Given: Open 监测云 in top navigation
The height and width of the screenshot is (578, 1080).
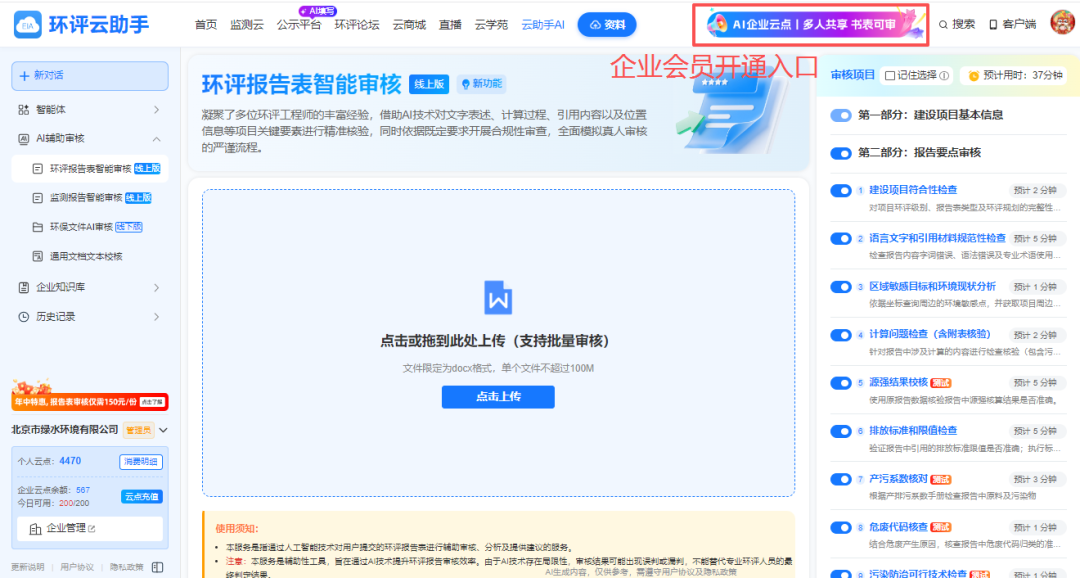Looking at the screenshot, I should [x=247, y=25].
